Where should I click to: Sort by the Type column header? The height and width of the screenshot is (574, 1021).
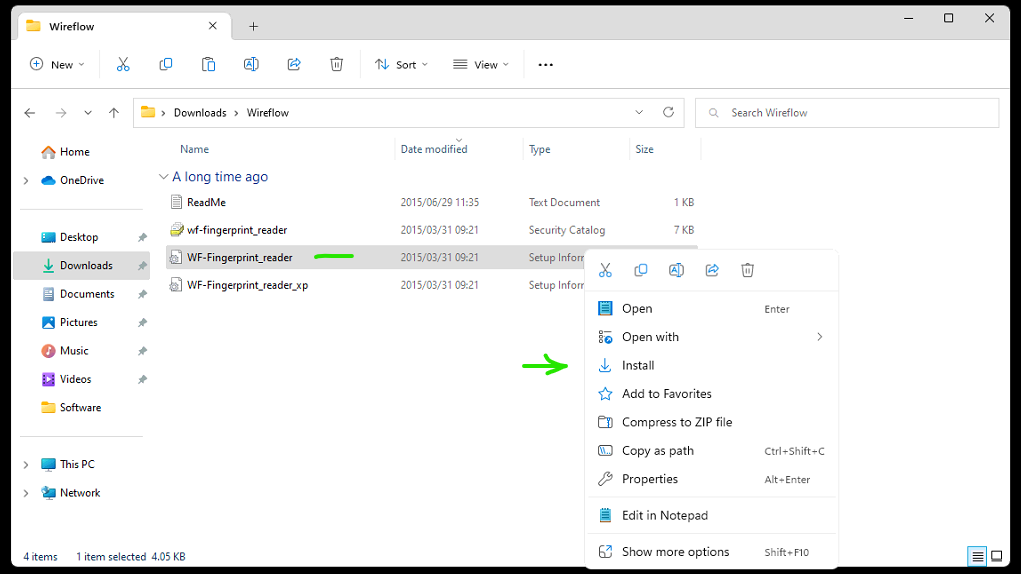tap(539, 149)
